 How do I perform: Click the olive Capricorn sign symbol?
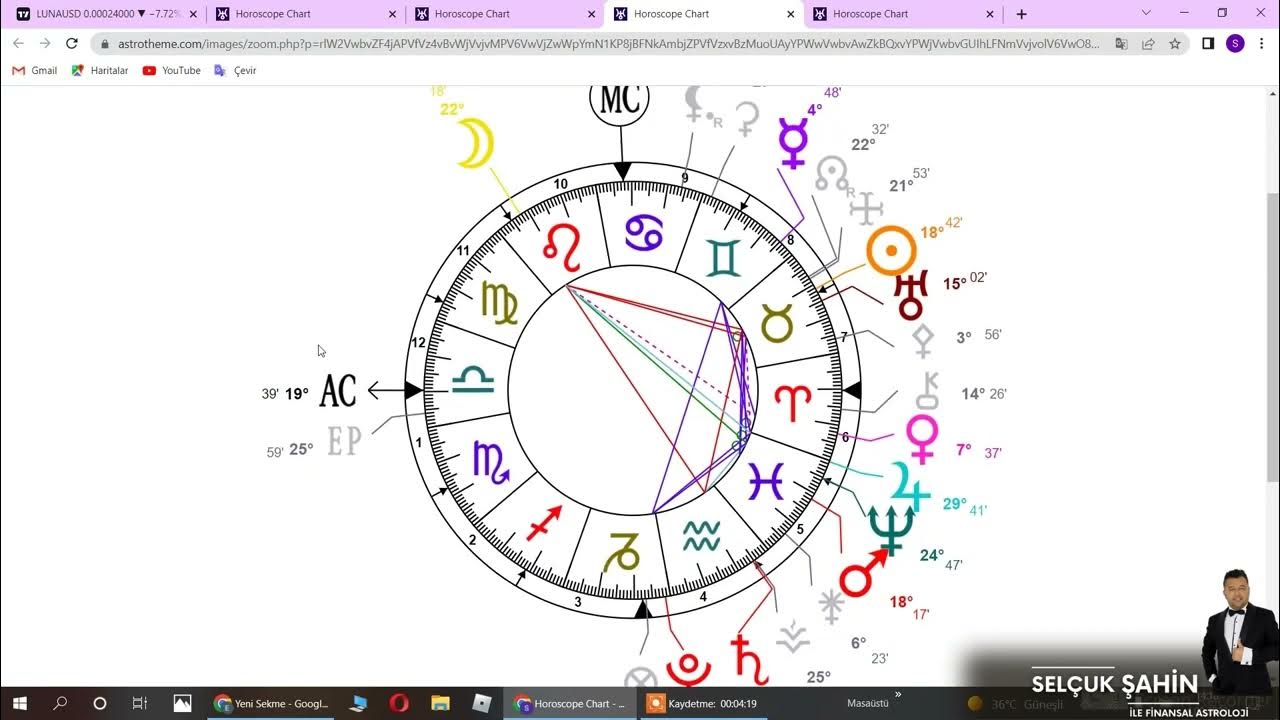point(622,551)
